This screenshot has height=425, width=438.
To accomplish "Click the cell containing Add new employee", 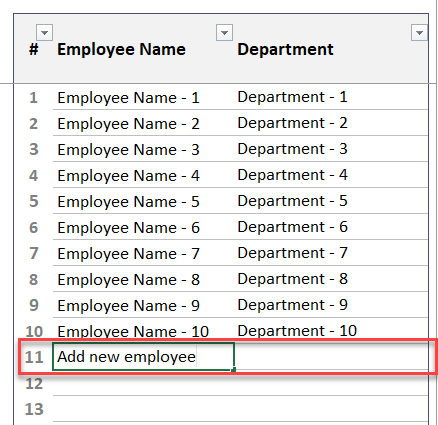I will [144, 357].
